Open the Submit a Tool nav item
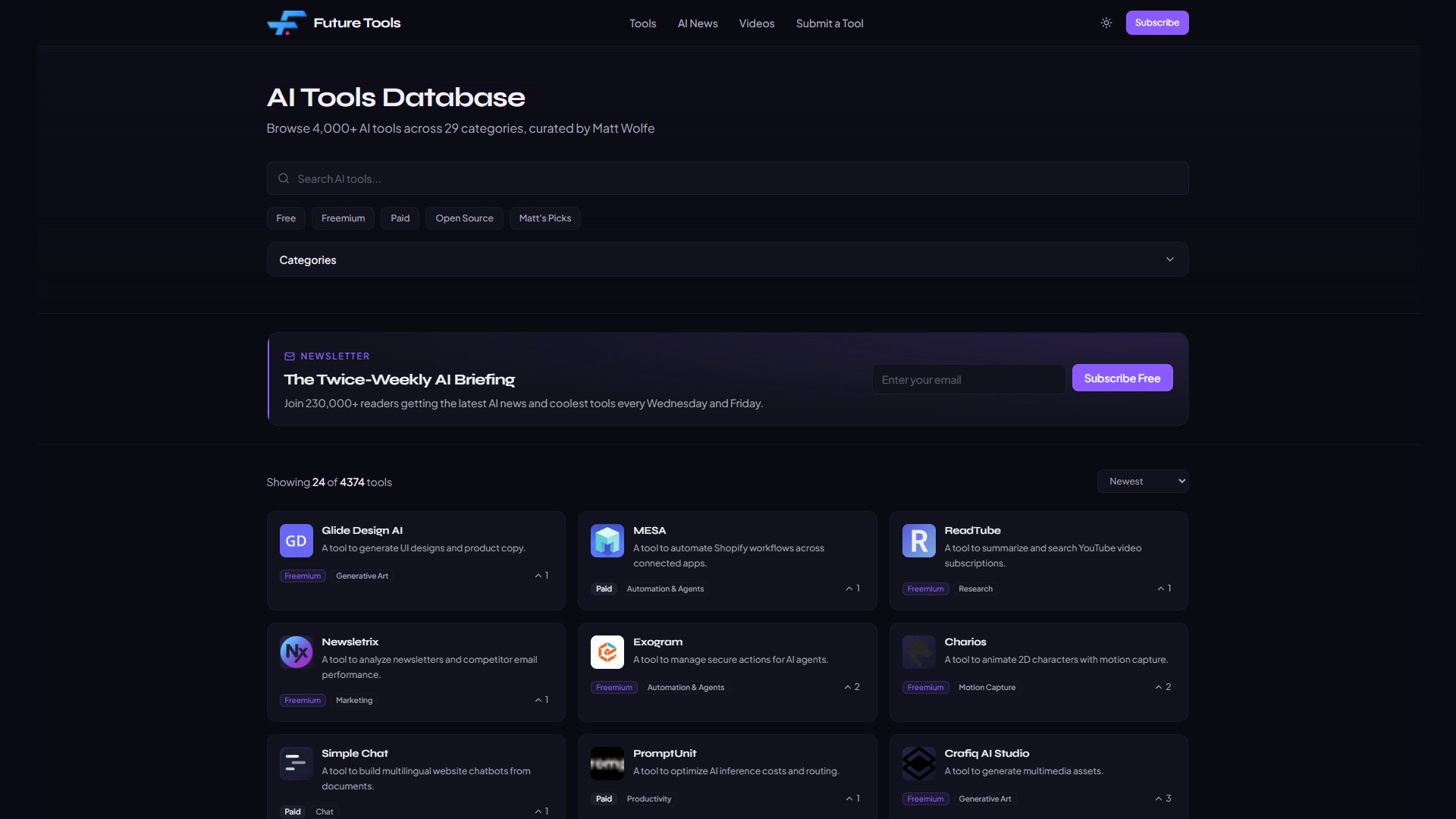This screenshot has height=819, width=1456. (830, 24)
